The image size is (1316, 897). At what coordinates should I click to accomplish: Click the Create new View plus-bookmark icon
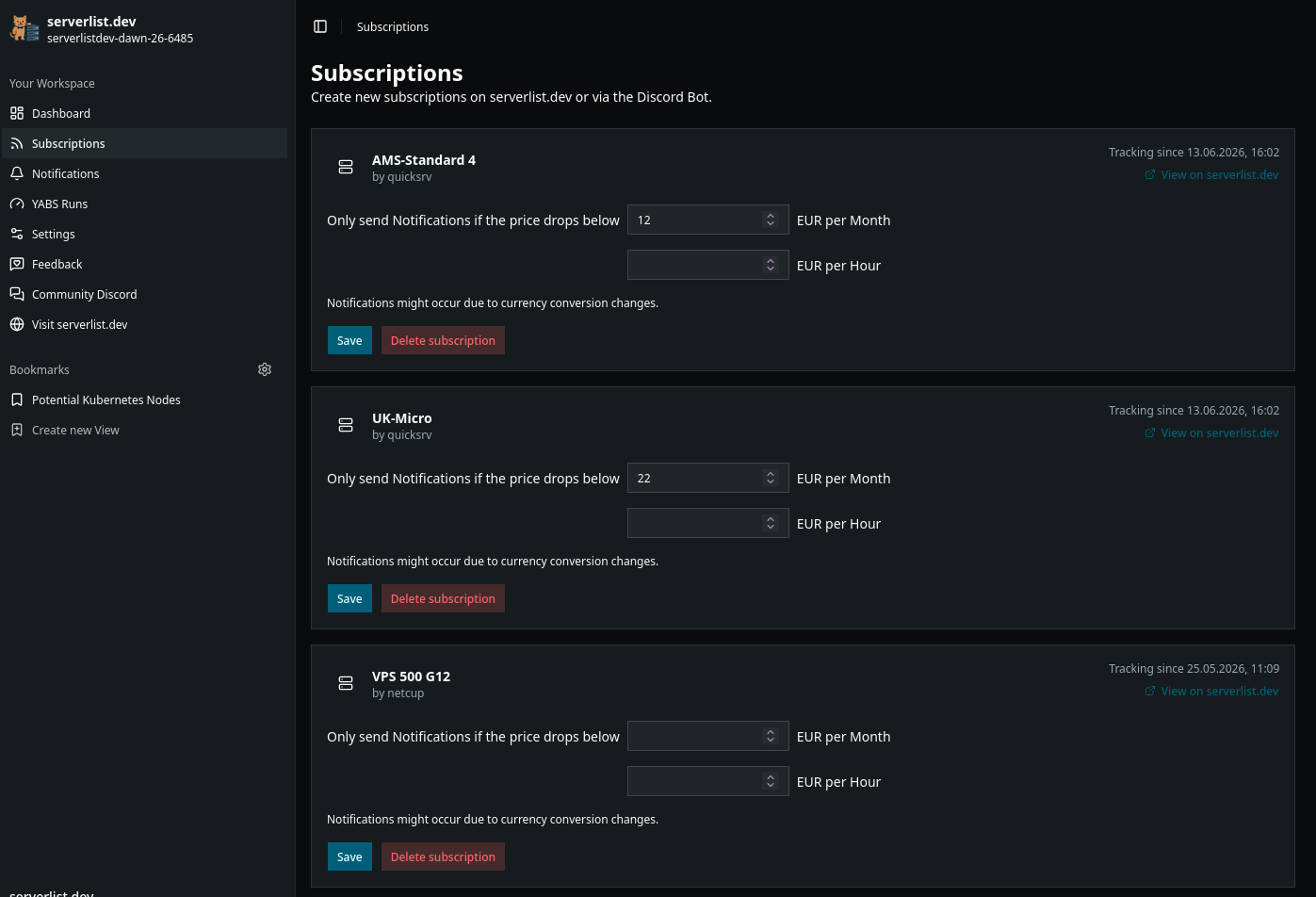click(x=17, y=430)
